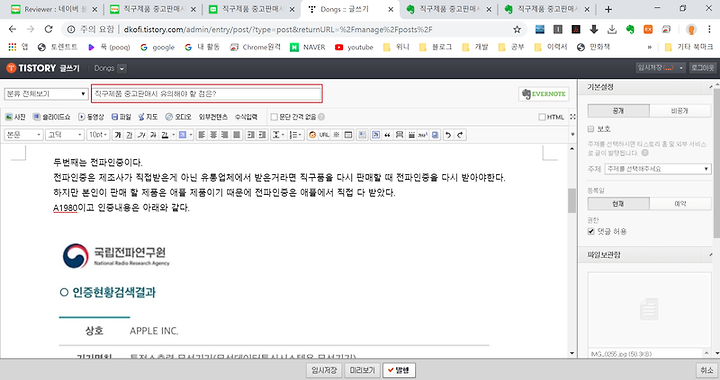Insert a photo with 사진 button

(x=15, y=117)
